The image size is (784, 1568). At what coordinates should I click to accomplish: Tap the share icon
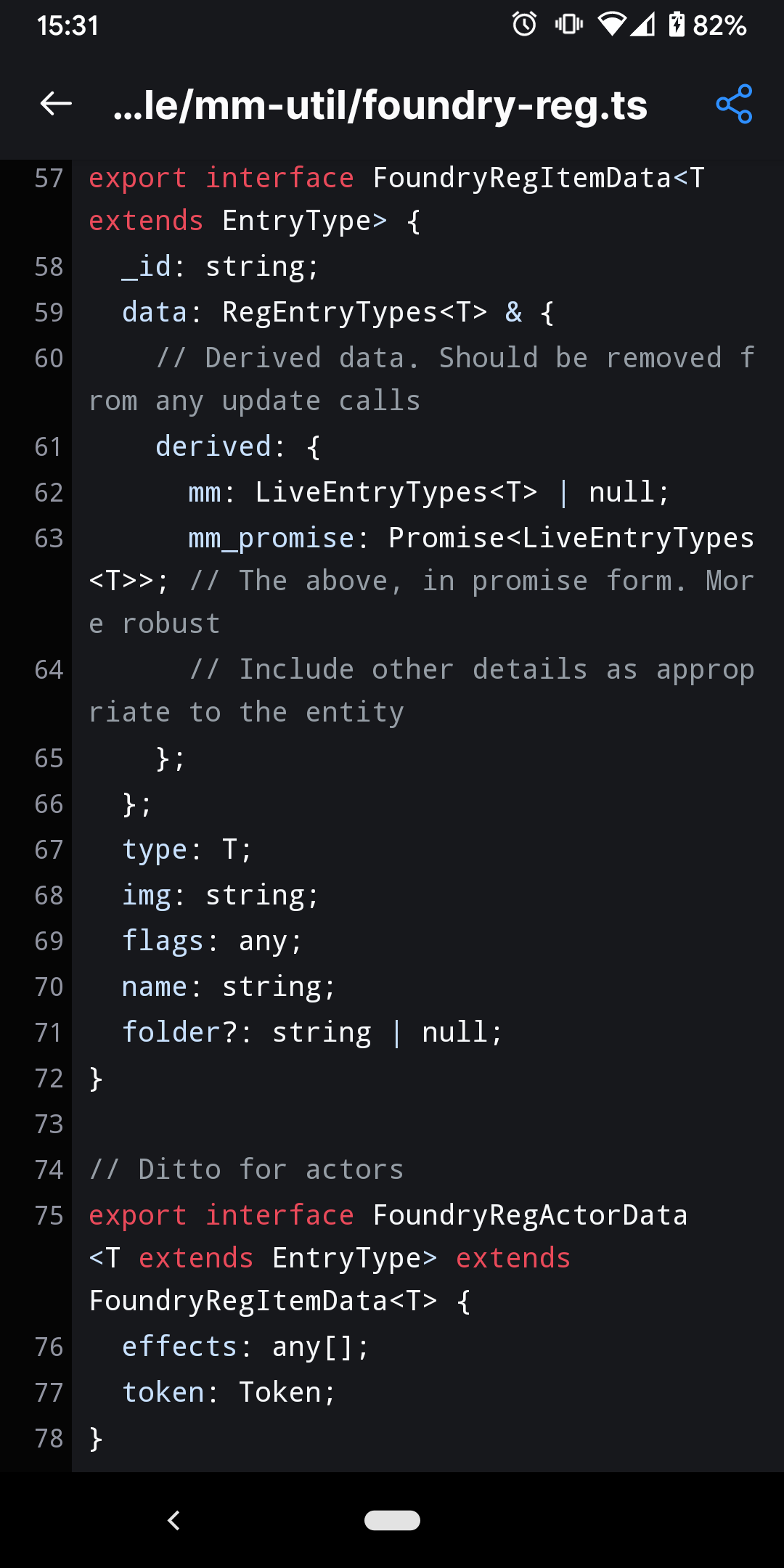point(734,104)
